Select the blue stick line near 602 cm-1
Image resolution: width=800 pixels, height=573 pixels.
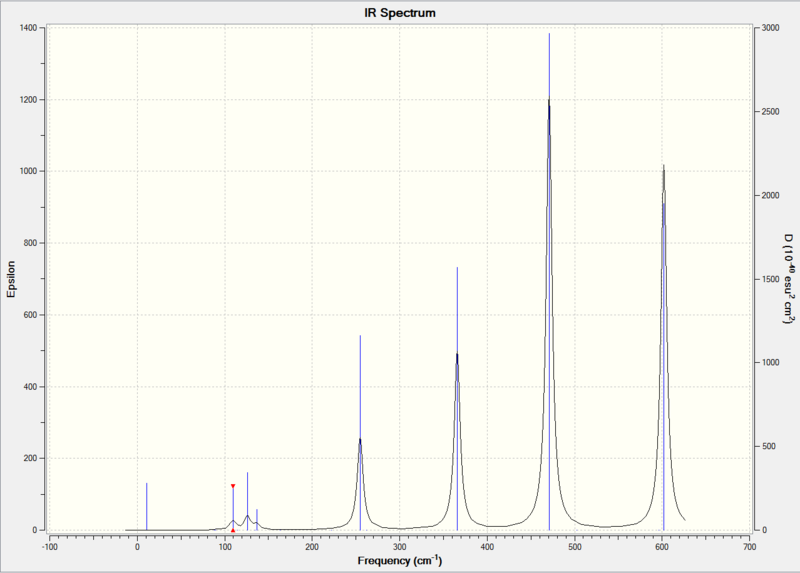coord(663,366)
